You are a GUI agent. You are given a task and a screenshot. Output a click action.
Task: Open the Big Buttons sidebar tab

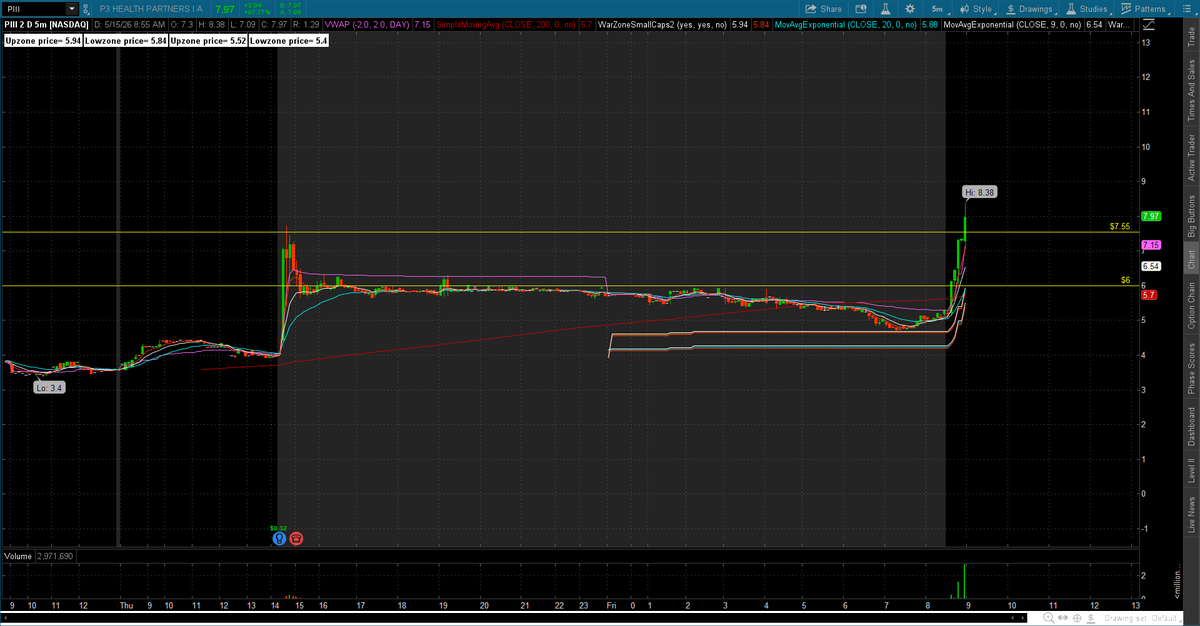[x=1191, y=215]
